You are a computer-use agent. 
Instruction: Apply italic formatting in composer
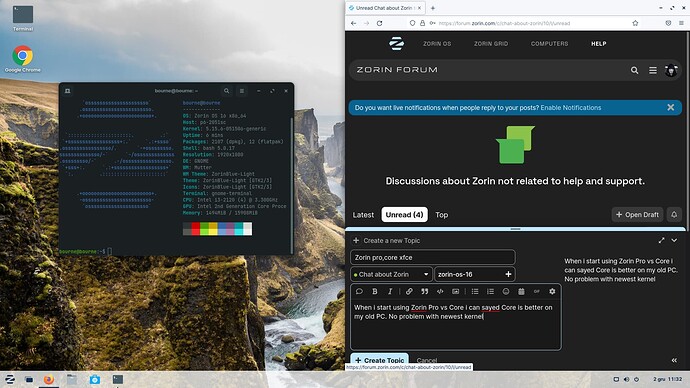390,291
